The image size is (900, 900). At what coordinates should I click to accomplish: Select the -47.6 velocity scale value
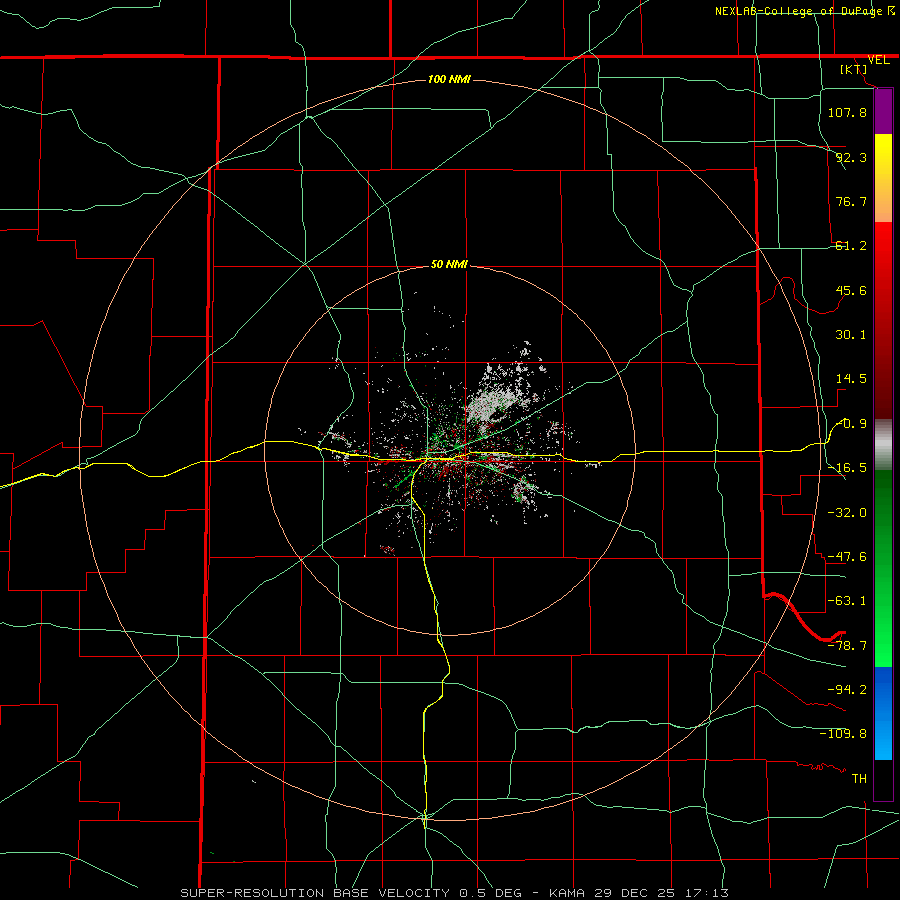click(847, 557)
